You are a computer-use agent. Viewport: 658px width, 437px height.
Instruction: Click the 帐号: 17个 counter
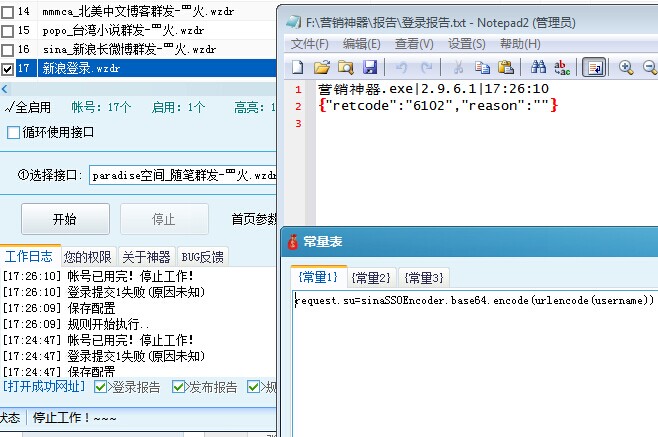[x=101, y=107]
